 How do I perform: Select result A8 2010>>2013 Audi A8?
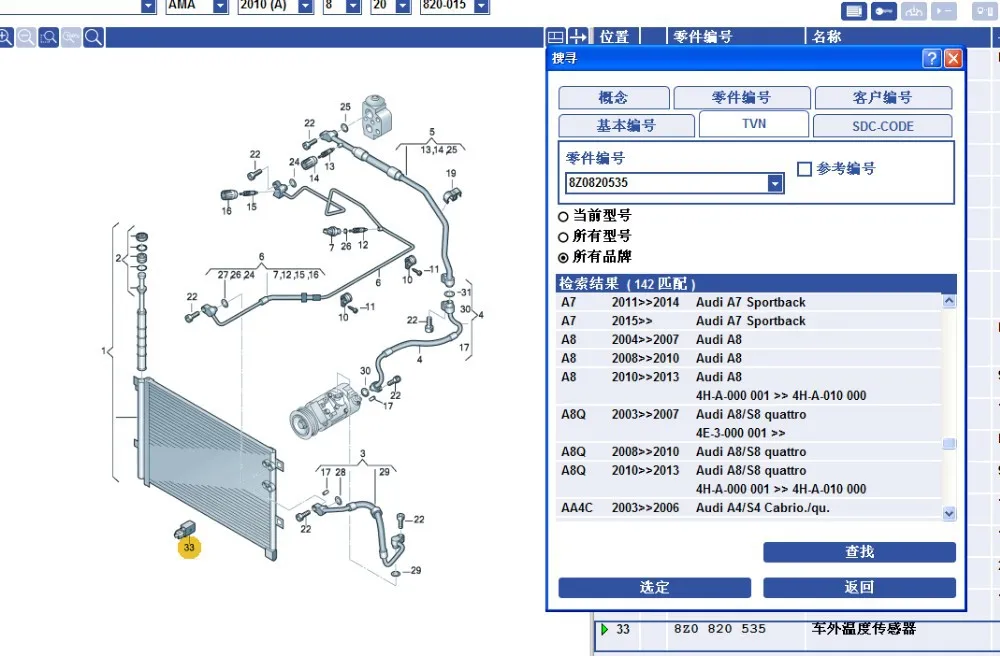click(748, 386)
